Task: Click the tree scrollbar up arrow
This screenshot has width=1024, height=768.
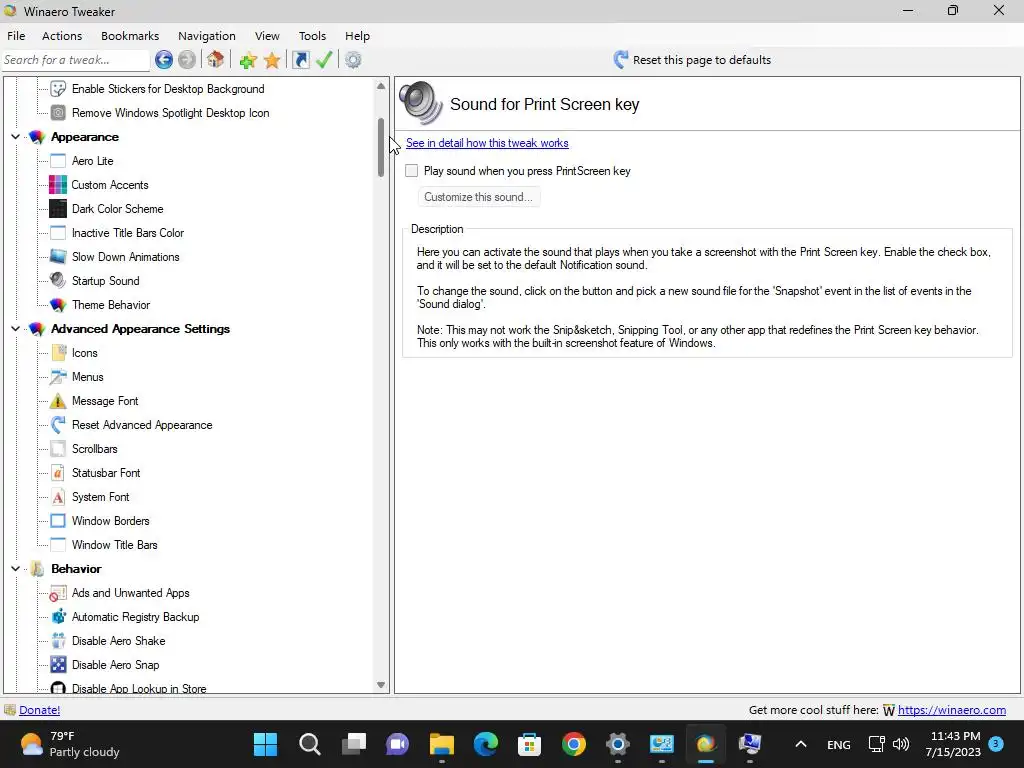Action: tap(381, 86)
